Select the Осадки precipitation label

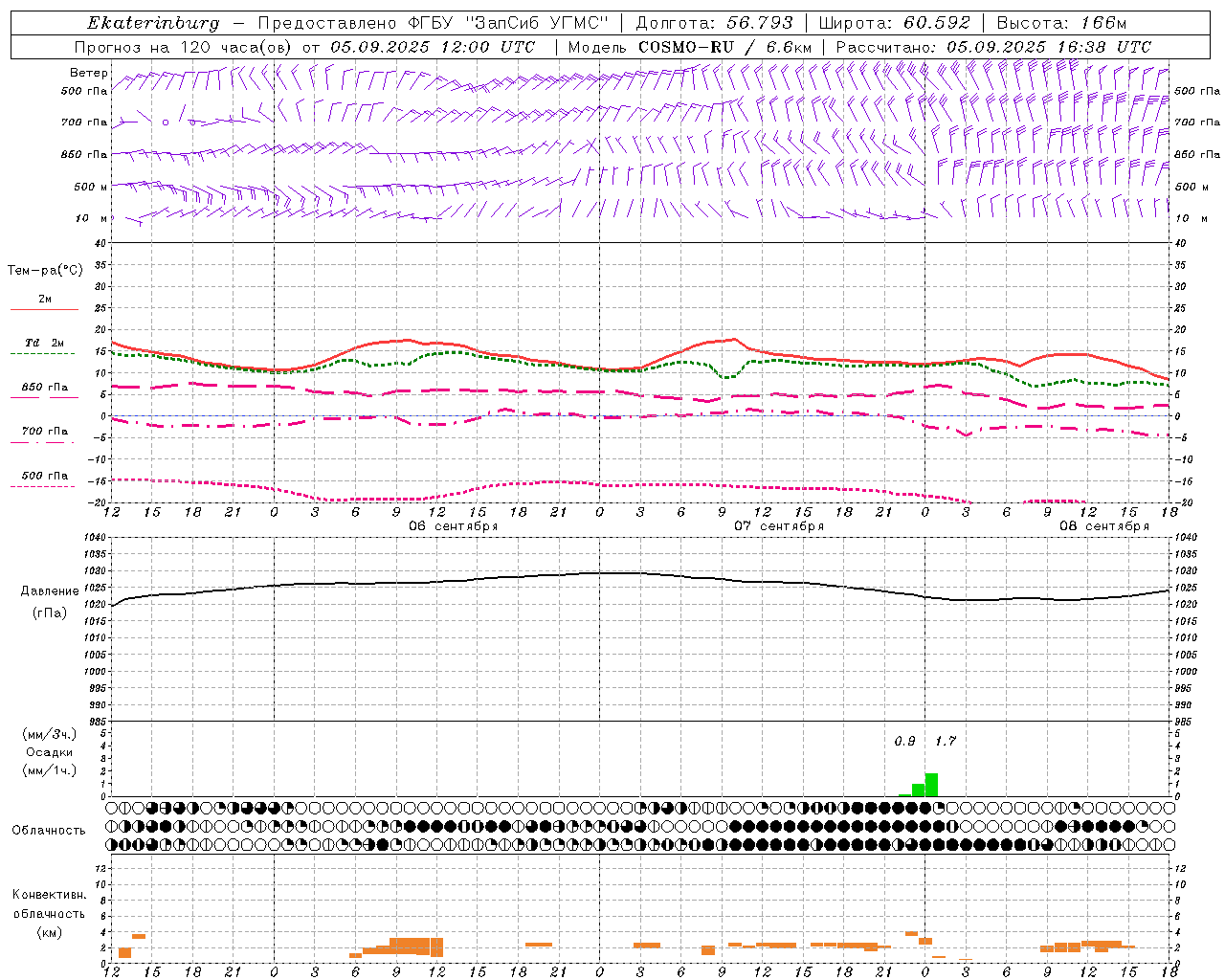[49, 752]
